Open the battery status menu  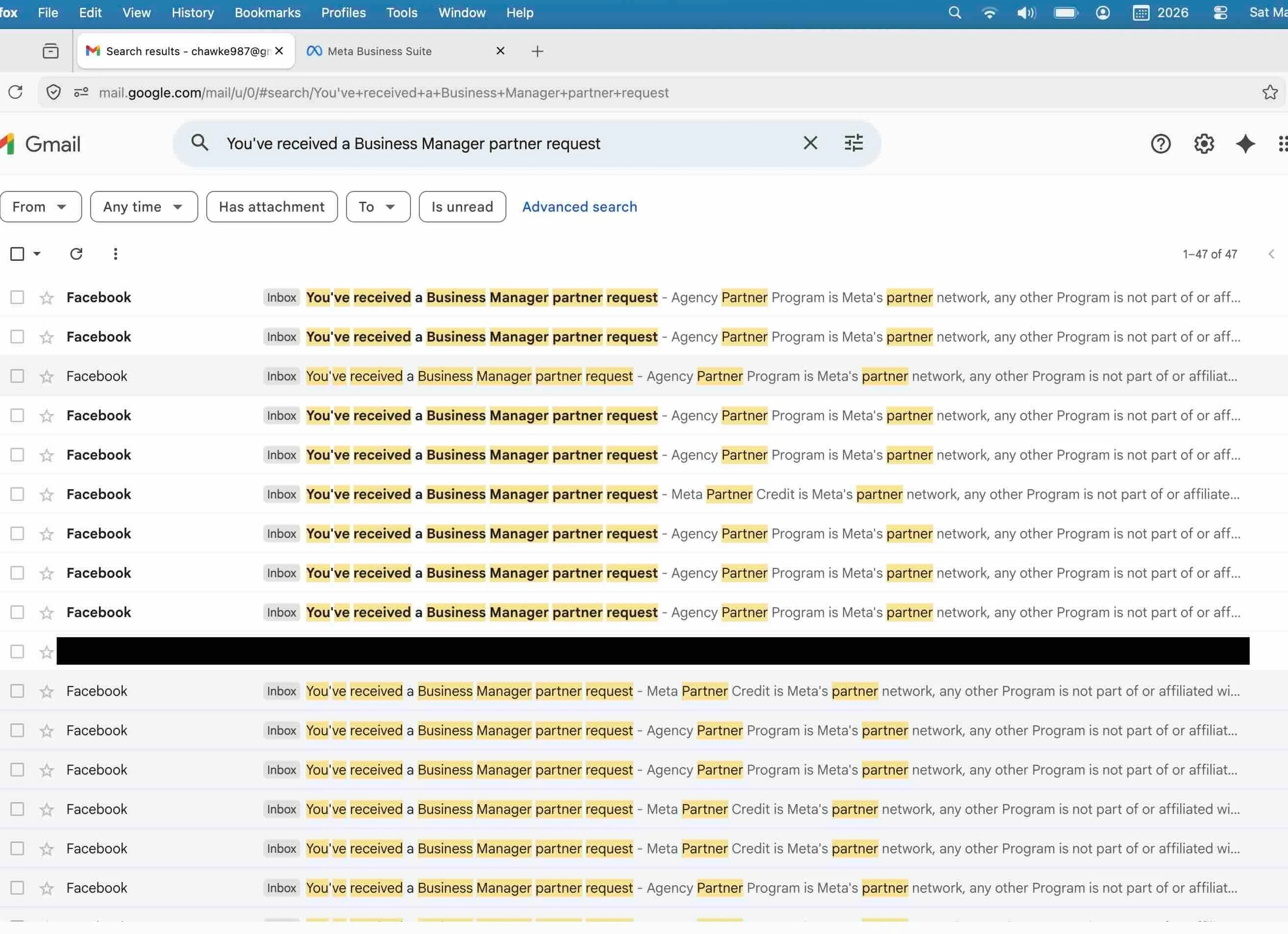tap(1066, 12)
